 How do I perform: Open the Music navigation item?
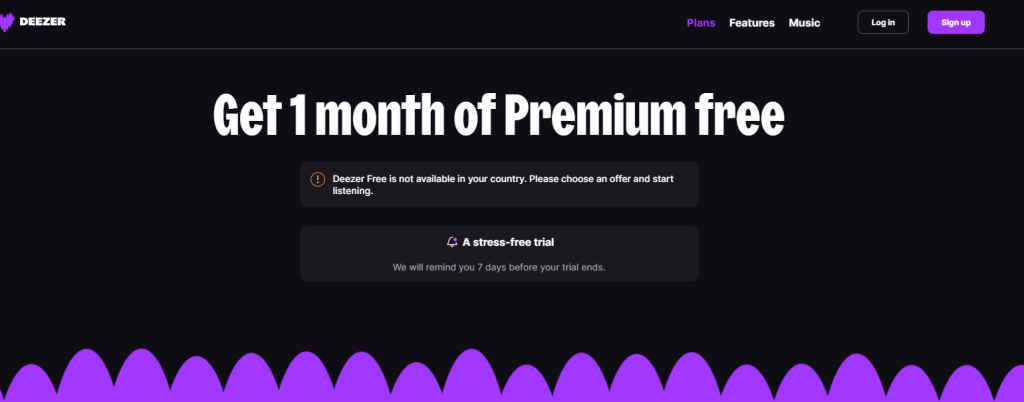point(804,23)
